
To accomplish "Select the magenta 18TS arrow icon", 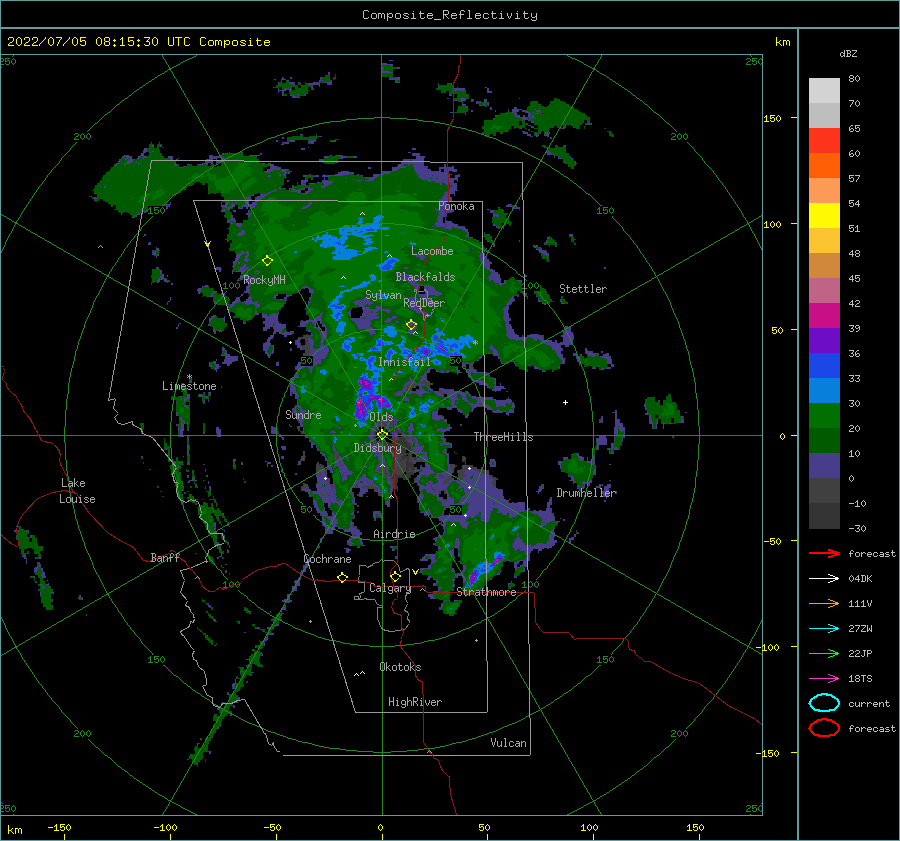I will tap(824, 679).
